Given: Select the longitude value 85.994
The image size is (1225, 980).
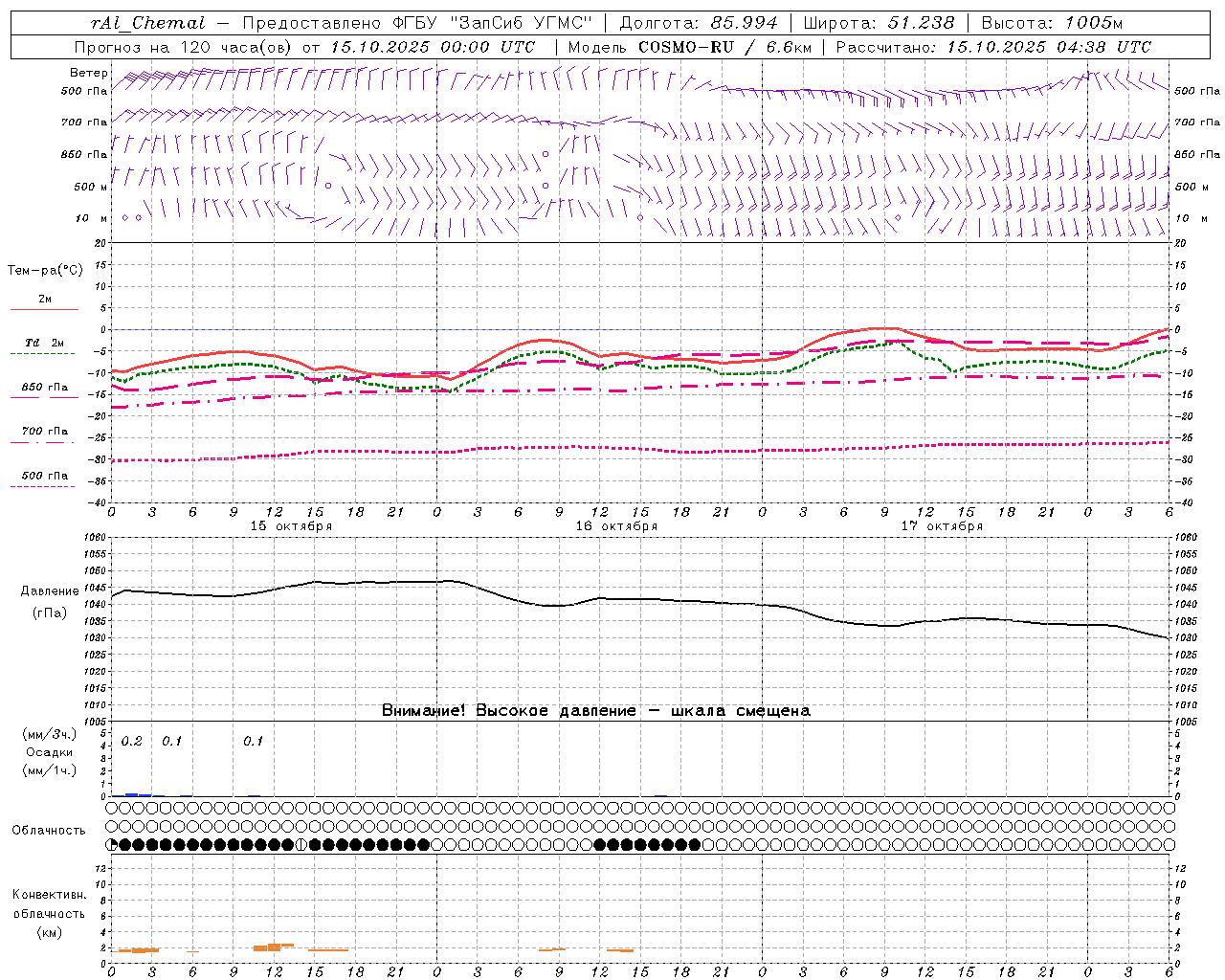Looking at the screenshot, I should [x=746, y=23].
